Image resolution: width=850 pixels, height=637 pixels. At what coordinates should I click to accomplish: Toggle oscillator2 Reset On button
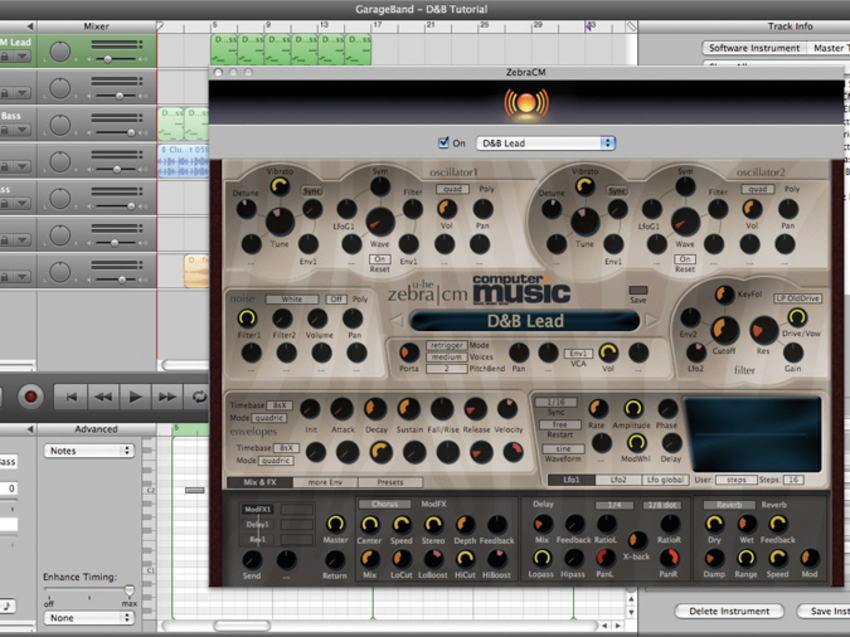point(685,259)
